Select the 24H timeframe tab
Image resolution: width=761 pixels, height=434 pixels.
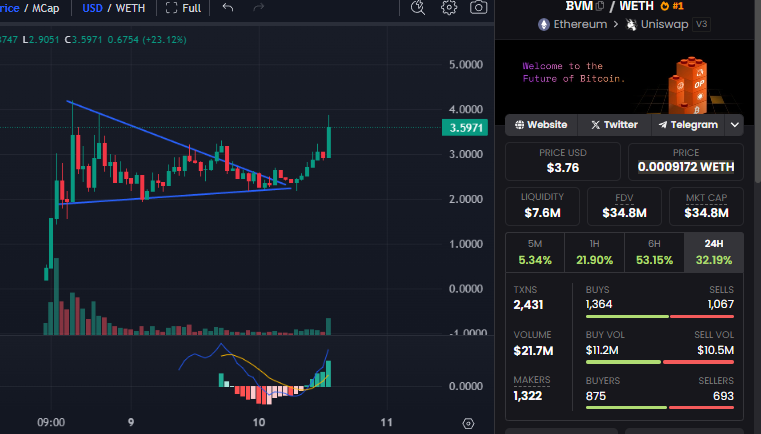713,252
